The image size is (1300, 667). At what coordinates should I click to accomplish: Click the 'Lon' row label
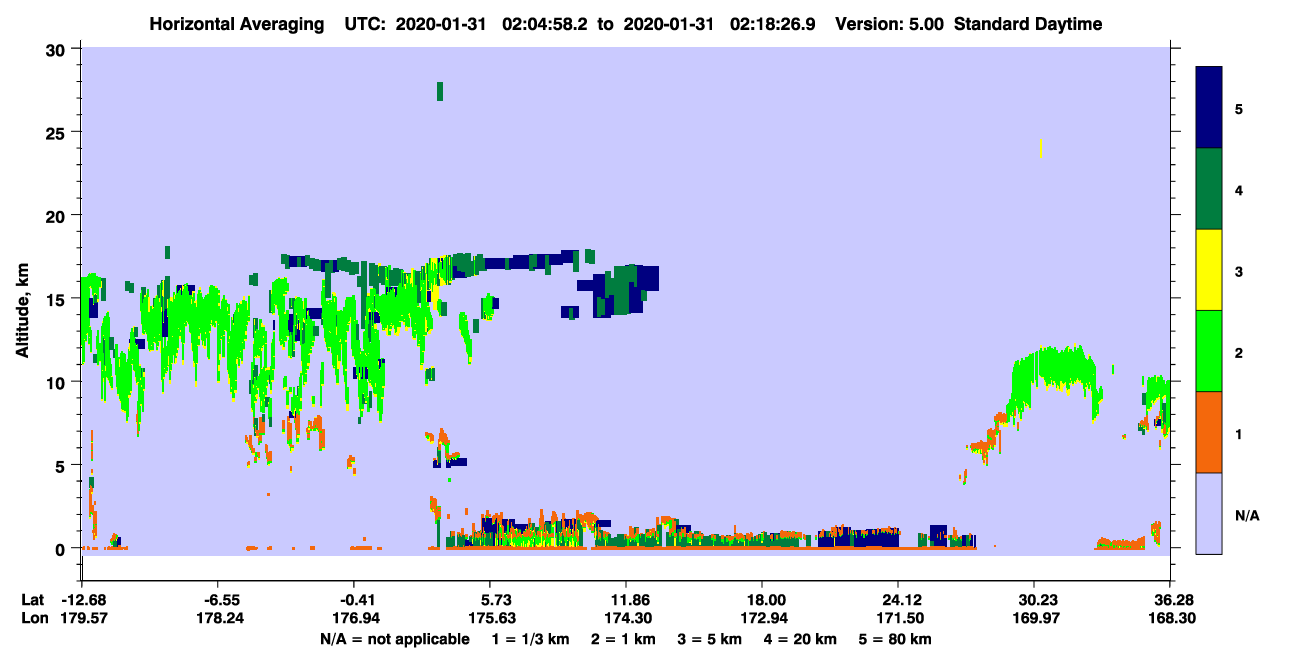tap(33, 618)
